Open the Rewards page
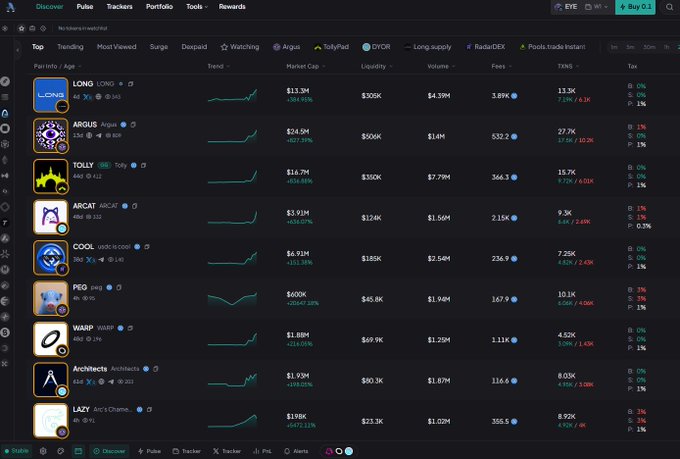This screenshot has width=680, height=459. pyautogui.click(x=232, y=7)
